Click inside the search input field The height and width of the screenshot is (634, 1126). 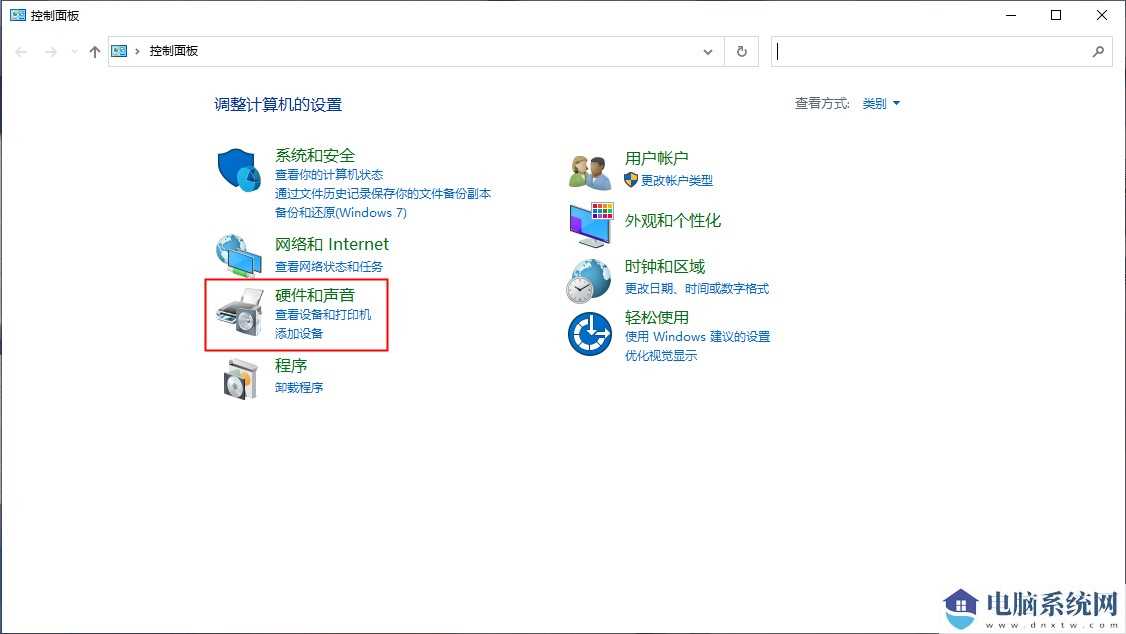point(930,51)
